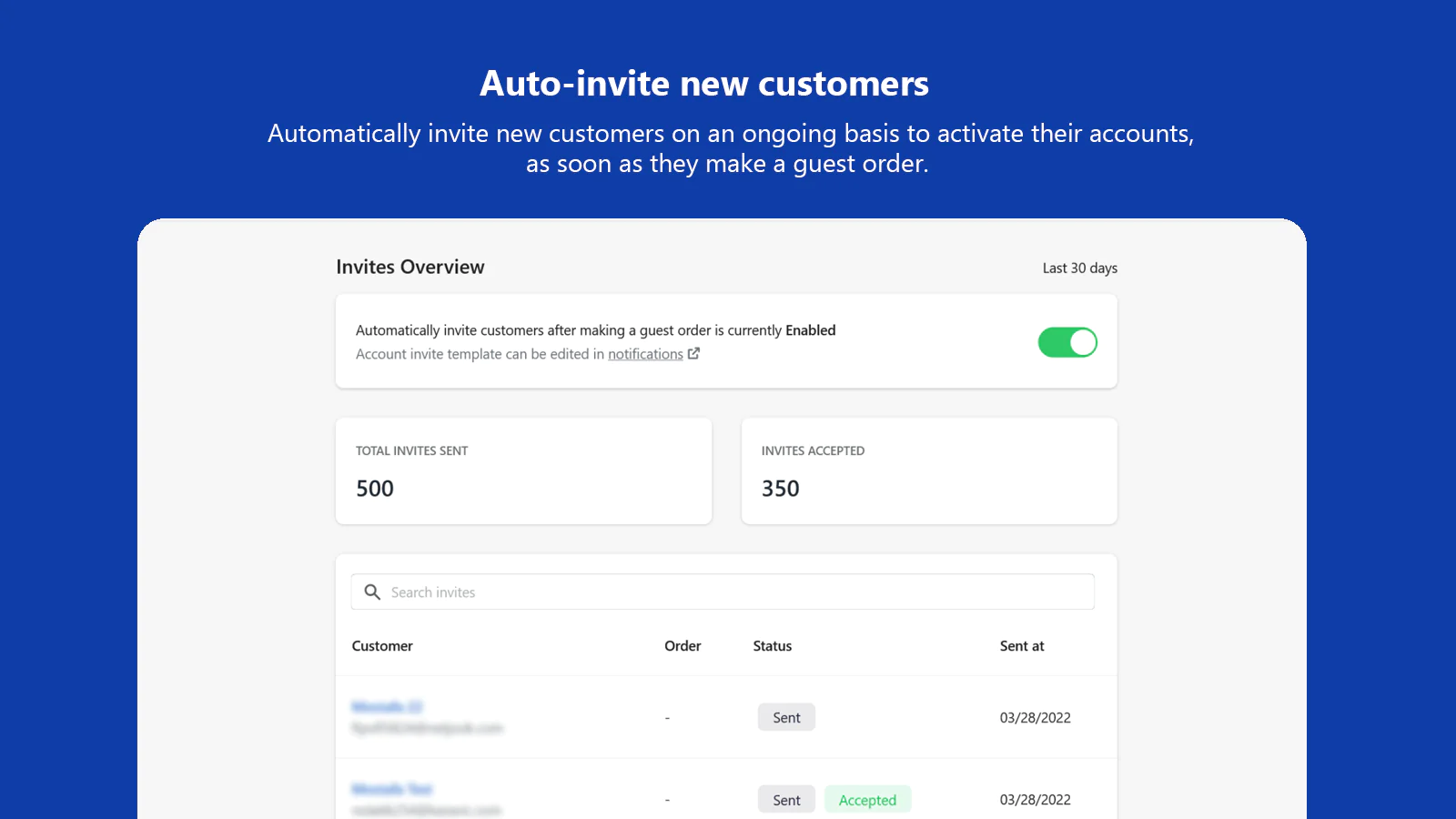Open the notifications link
The image size is (1456, 819).
pos(645,354)
